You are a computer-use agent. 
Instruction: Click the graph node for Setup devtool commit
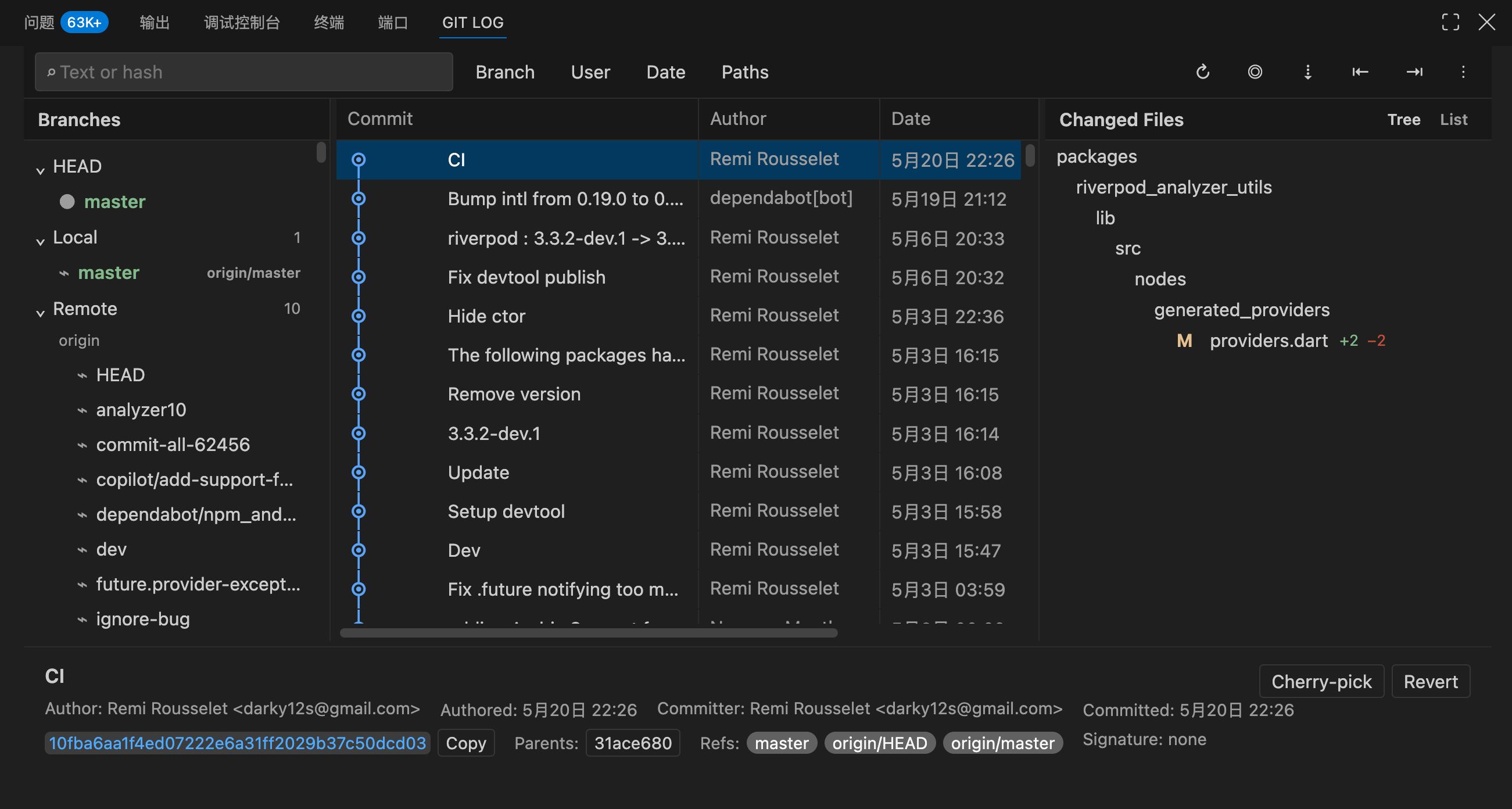[359, 511]
